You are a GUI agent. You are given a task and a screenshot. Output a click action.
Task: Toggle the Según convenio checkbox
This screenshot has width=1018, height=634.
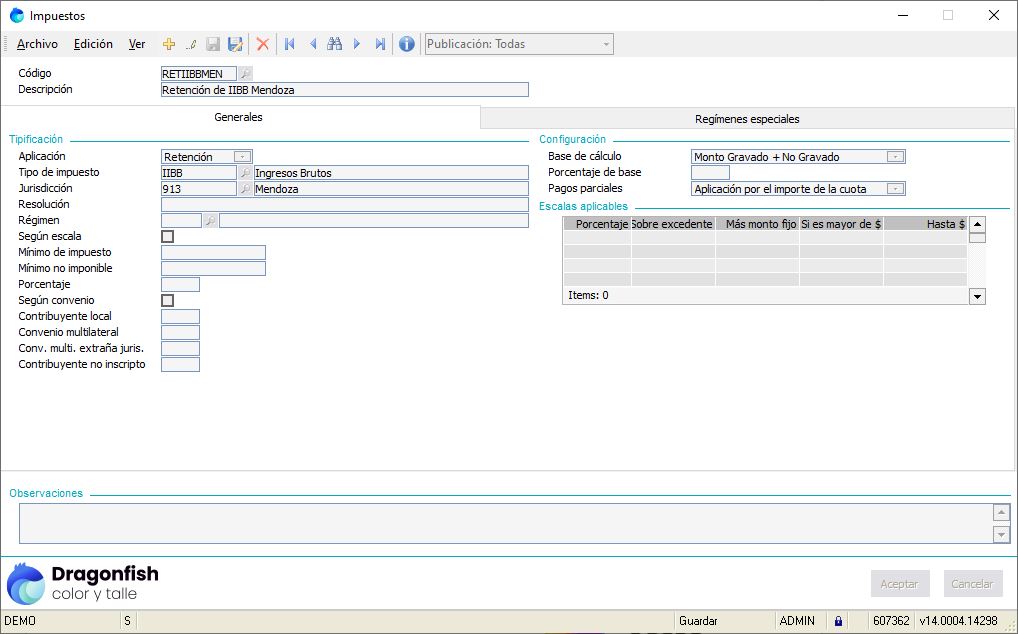[168, 300]
